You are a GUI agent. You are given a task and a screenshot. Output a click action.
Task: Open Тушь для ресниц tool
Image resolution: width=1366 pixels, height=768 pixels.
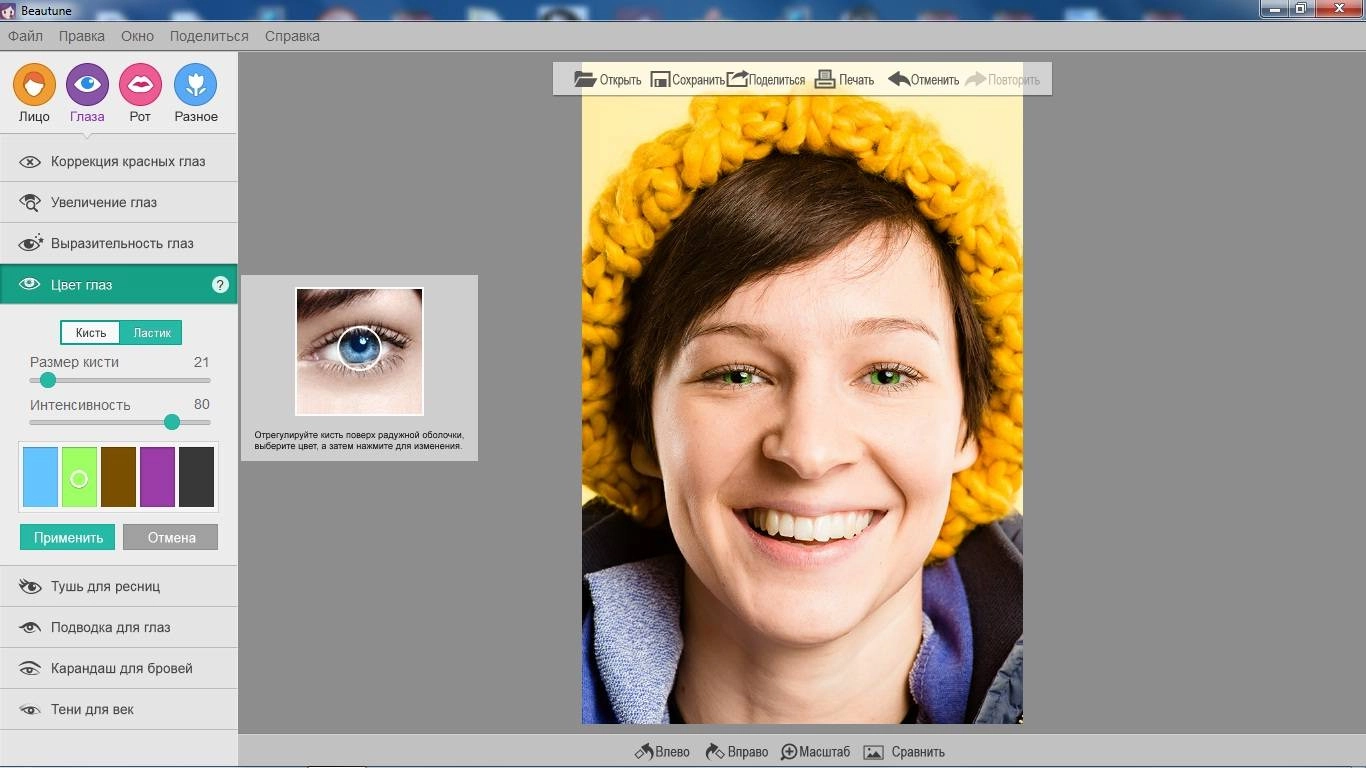pos(119,586)
